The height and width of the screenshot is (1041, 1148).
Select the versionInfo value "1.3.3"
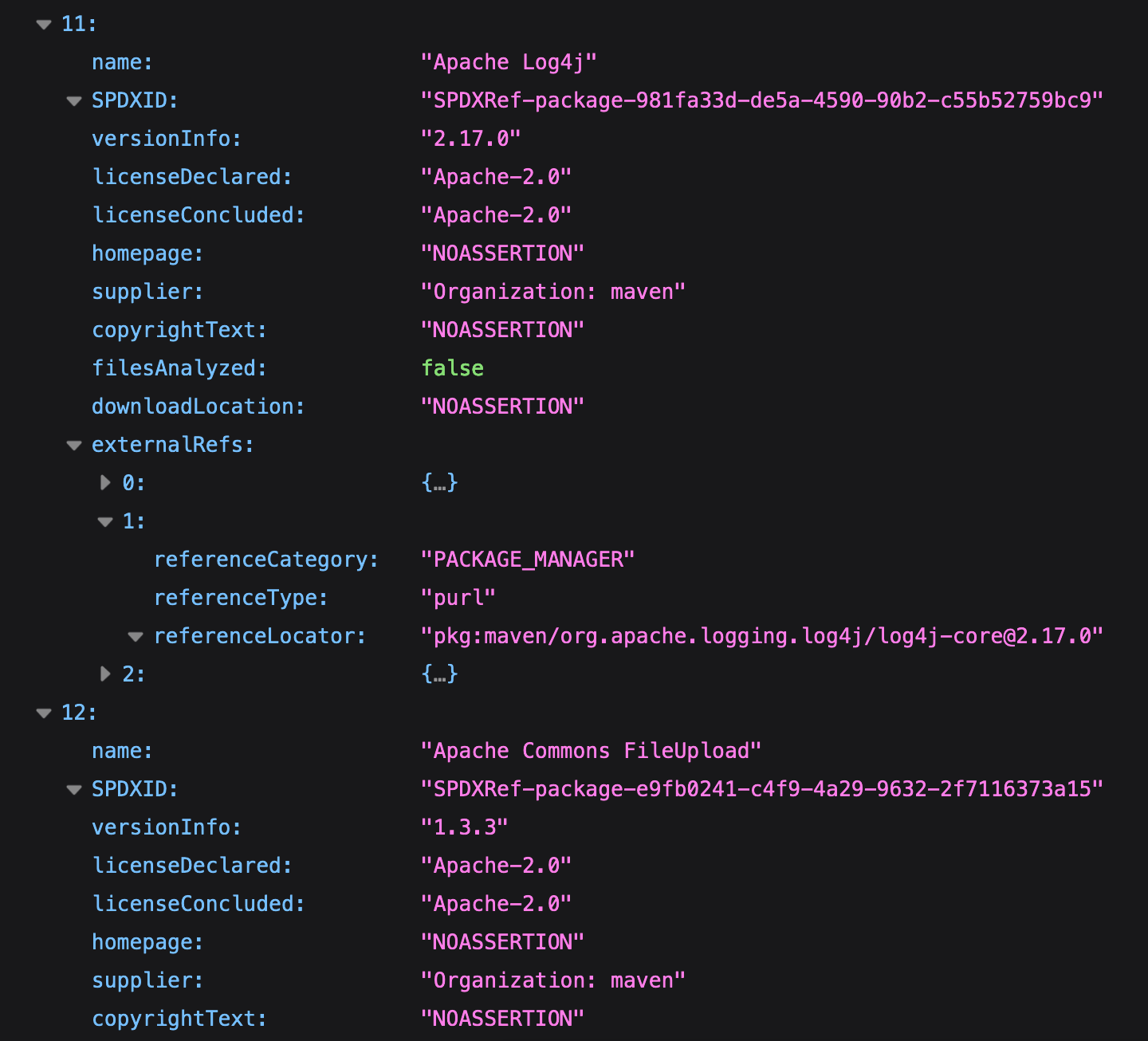(x=464, y=827)
